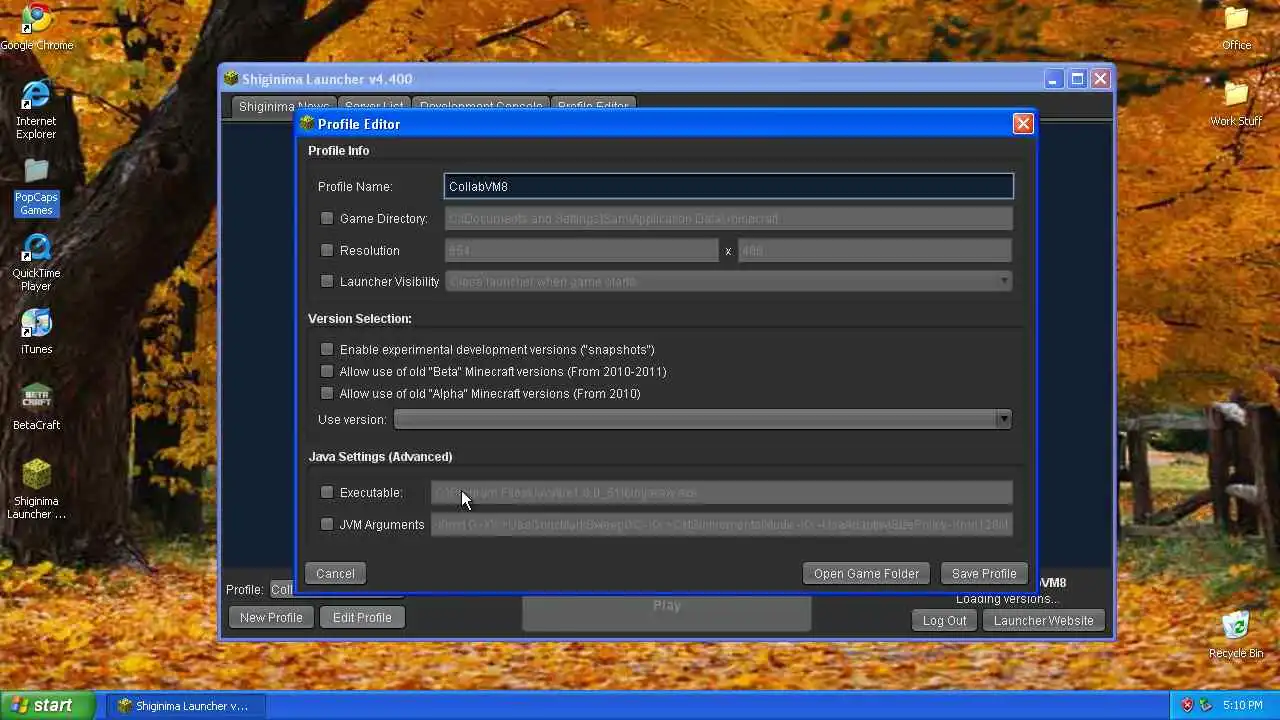Click the 'Loading versions...' status text
The height and width of the screenshot is (720, 1280).
1007,599
